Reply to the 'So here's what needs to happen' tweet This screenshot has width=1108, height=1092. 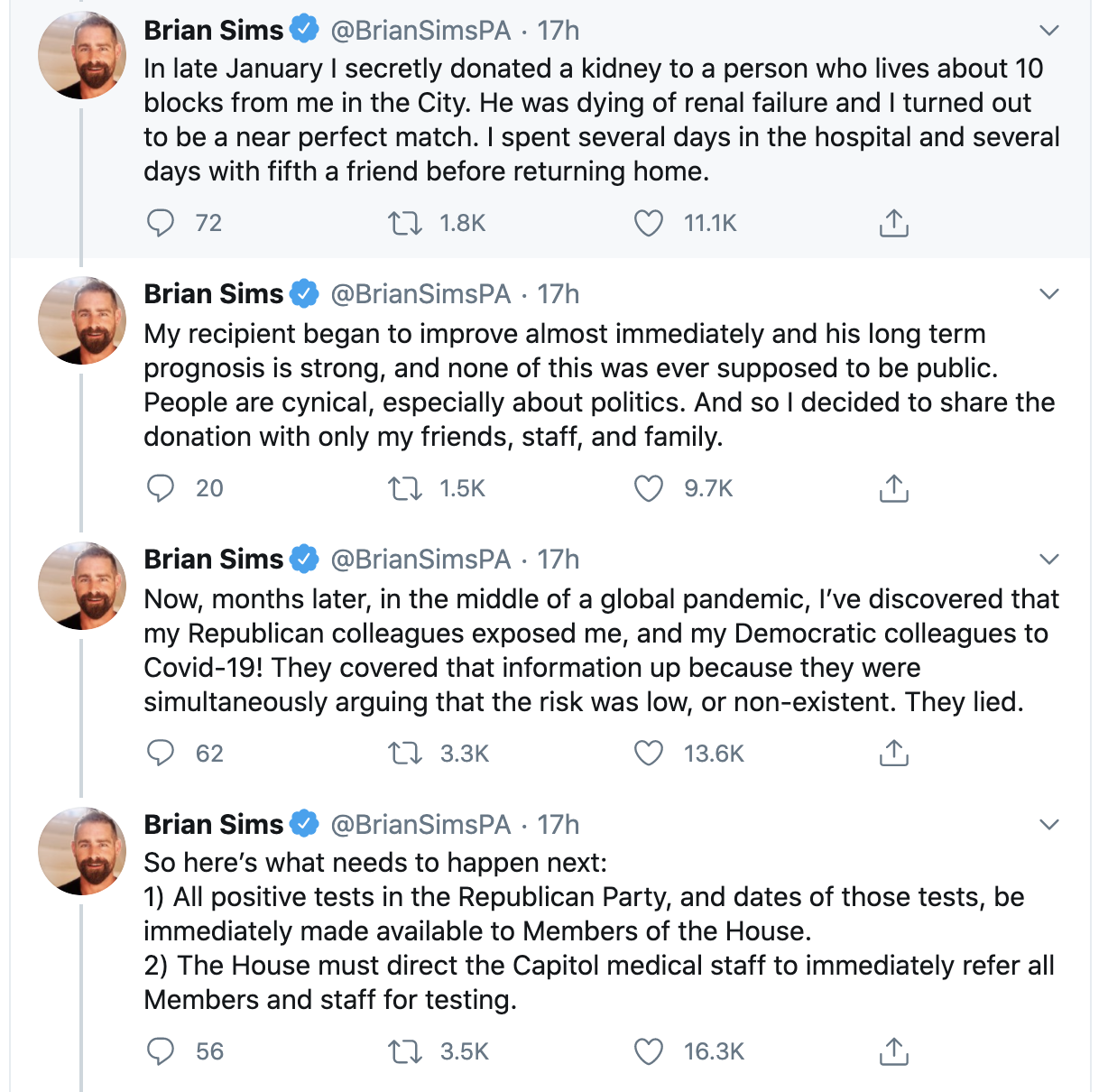161,1051
